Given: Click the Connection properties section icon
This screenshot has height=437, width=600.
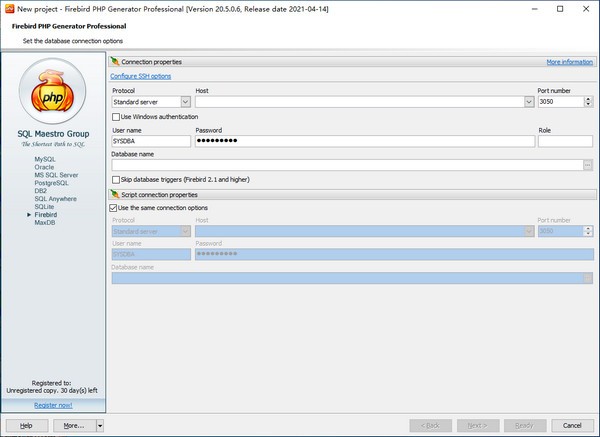Looking at the screenshot, I should (115, 62).
